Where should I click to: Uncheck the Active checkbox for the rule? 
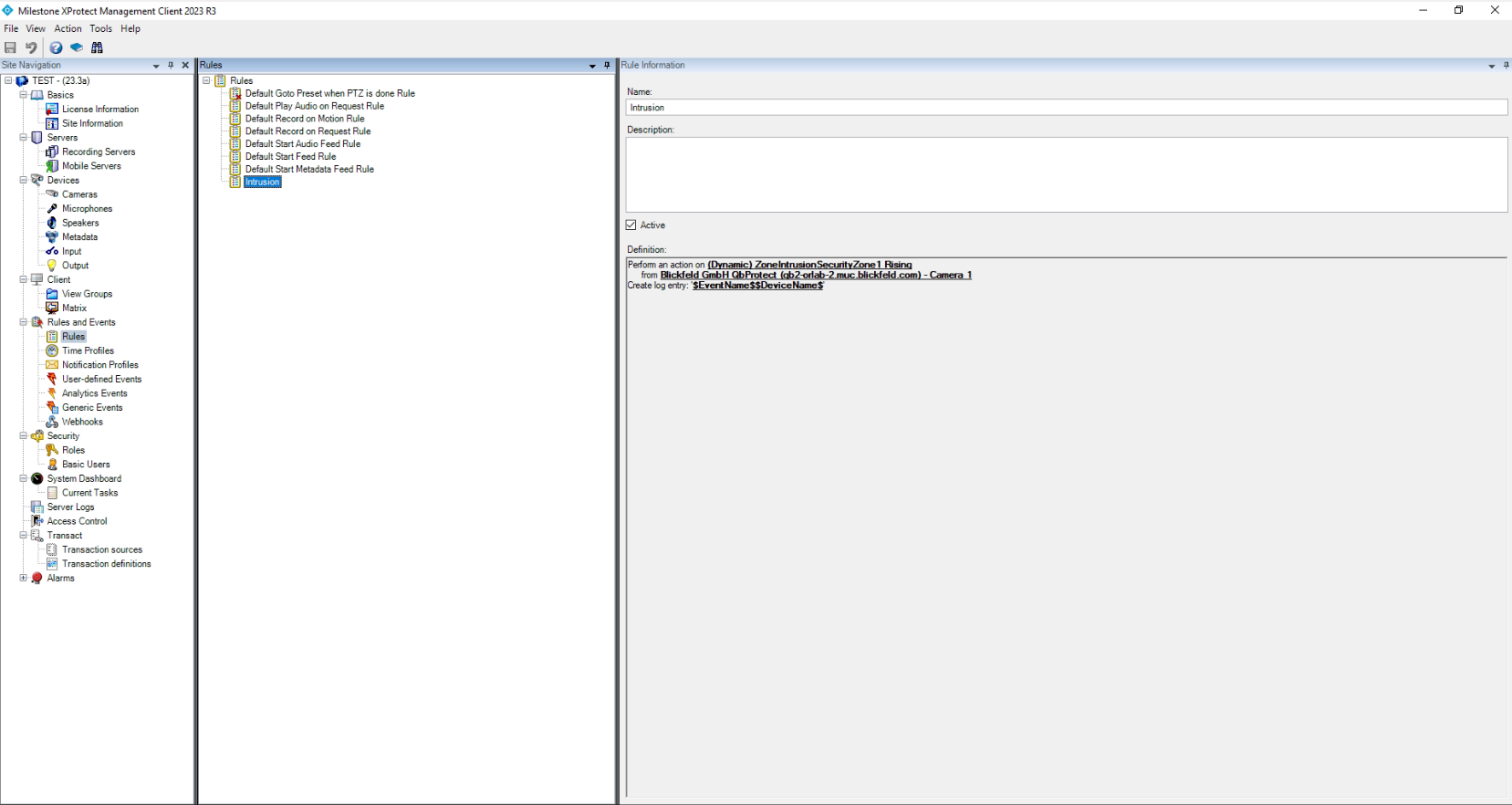point(631,225)
